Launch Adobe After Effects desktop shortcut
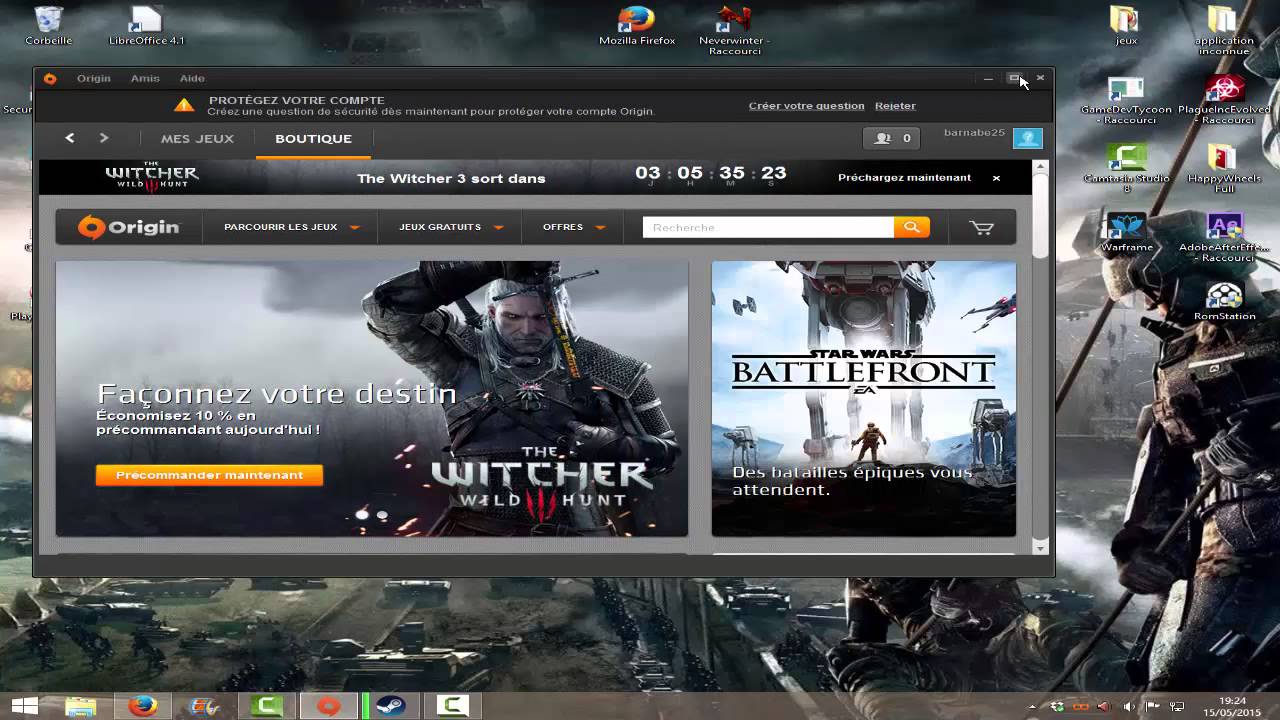Image resolution: width=1280 pixels, height=720 pixels. (1224, 237)
